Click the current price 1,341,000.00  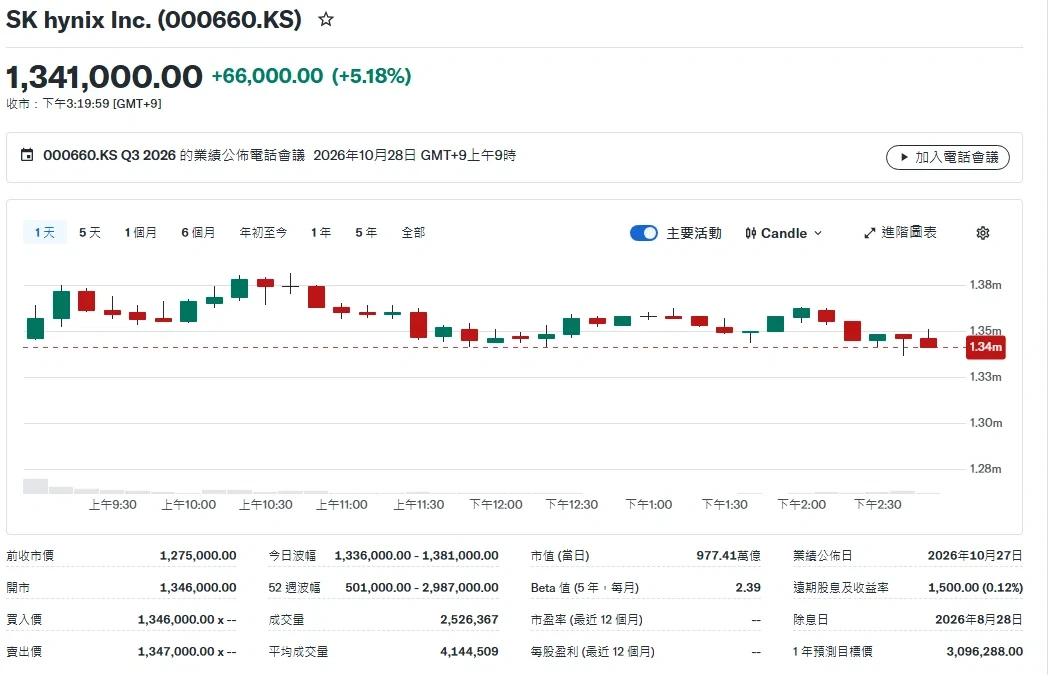(104, 77)
